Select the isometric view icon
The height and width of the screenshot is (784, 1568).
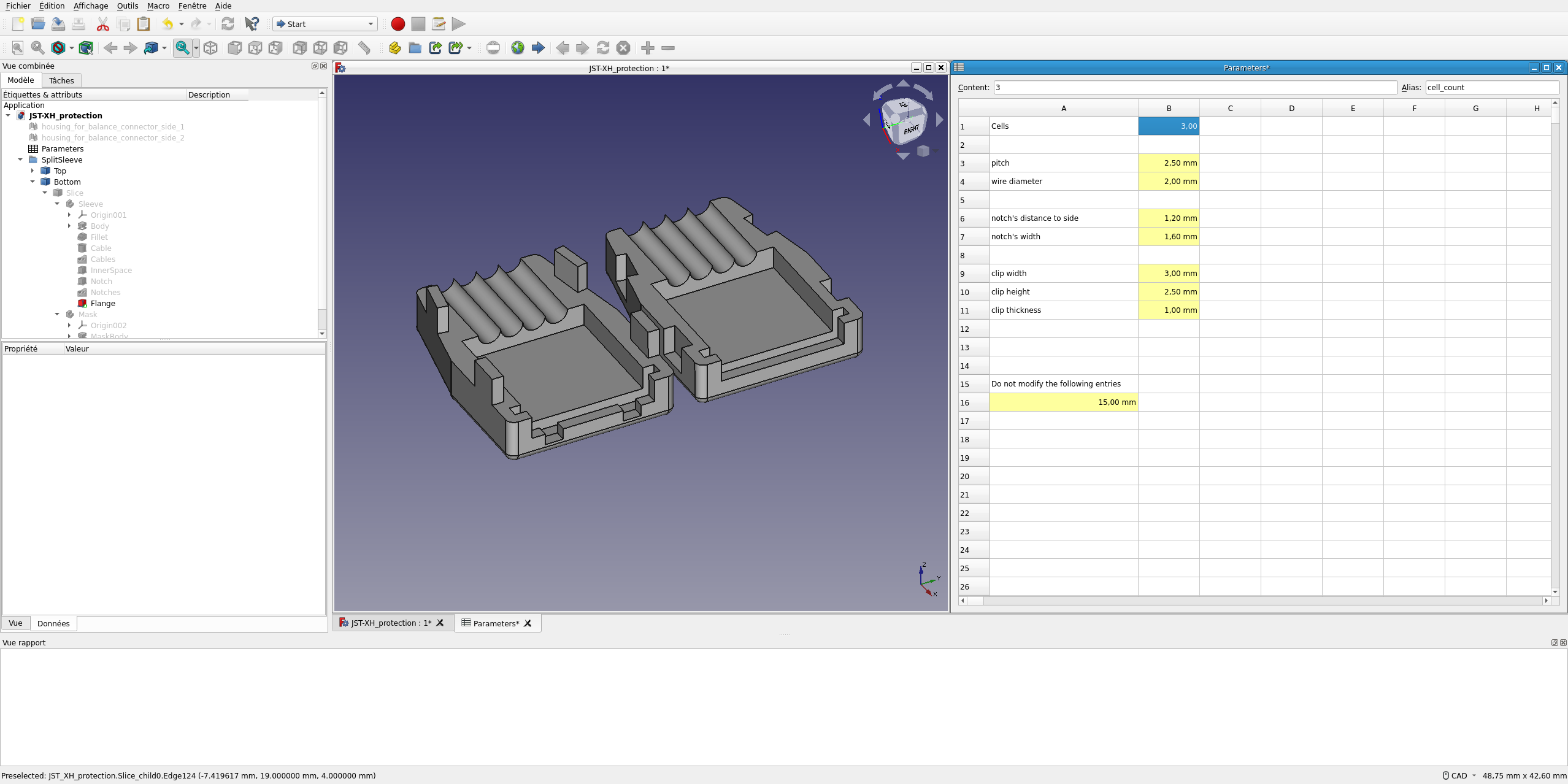pyautogui.click(x=210, y=48)
